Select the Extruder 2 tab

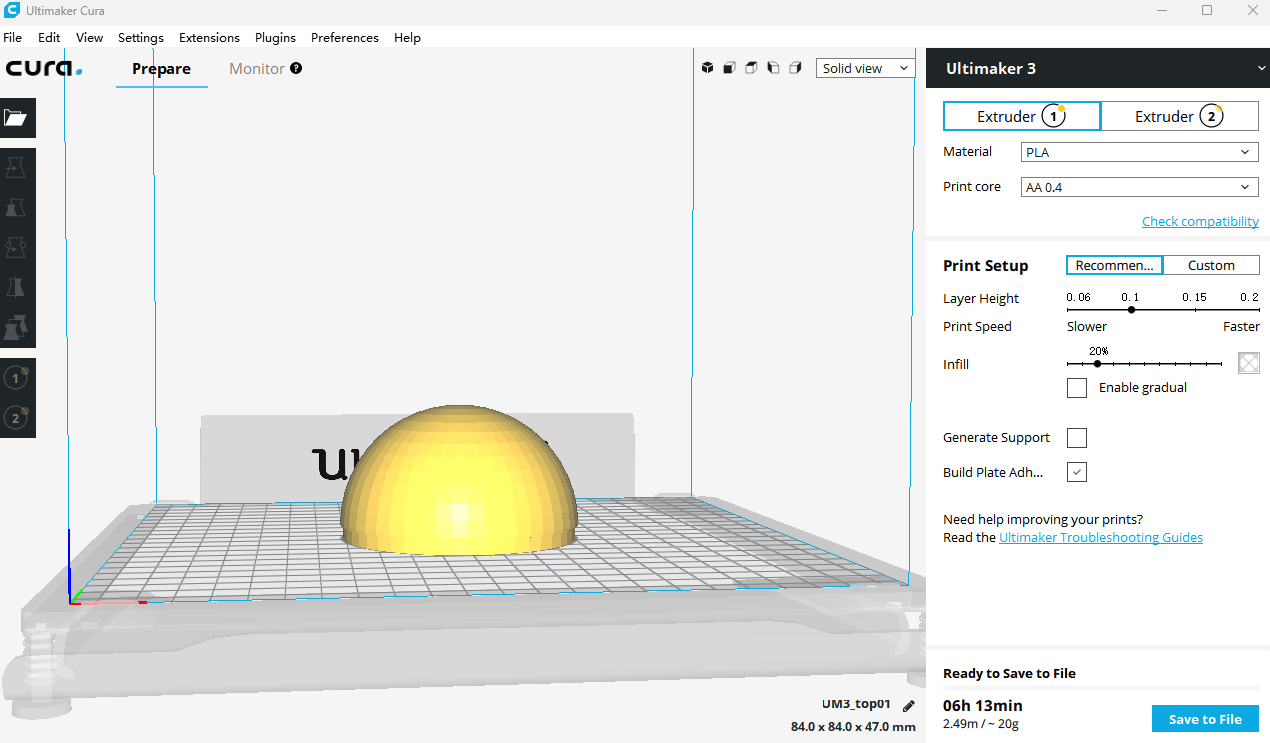pos(1179,116)
